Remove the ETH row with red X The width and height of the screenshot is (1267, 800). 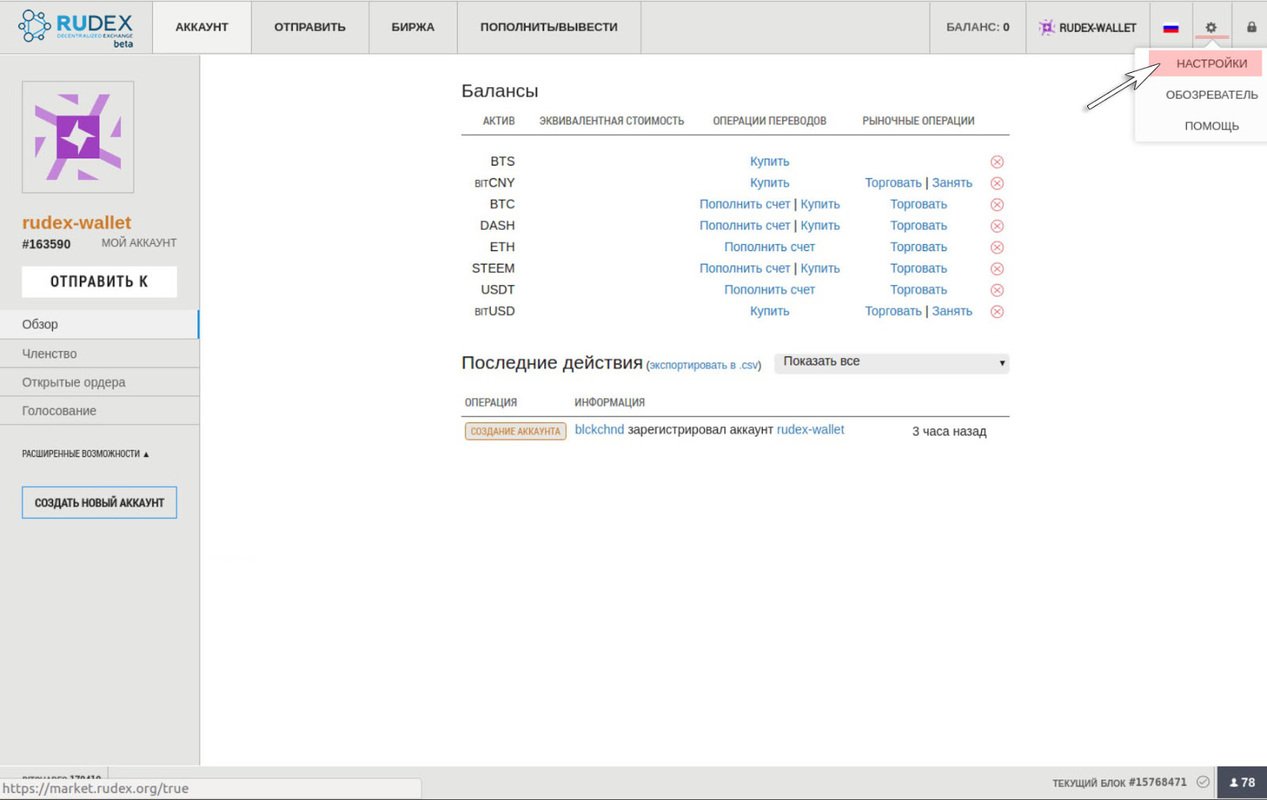coord(997,247)
